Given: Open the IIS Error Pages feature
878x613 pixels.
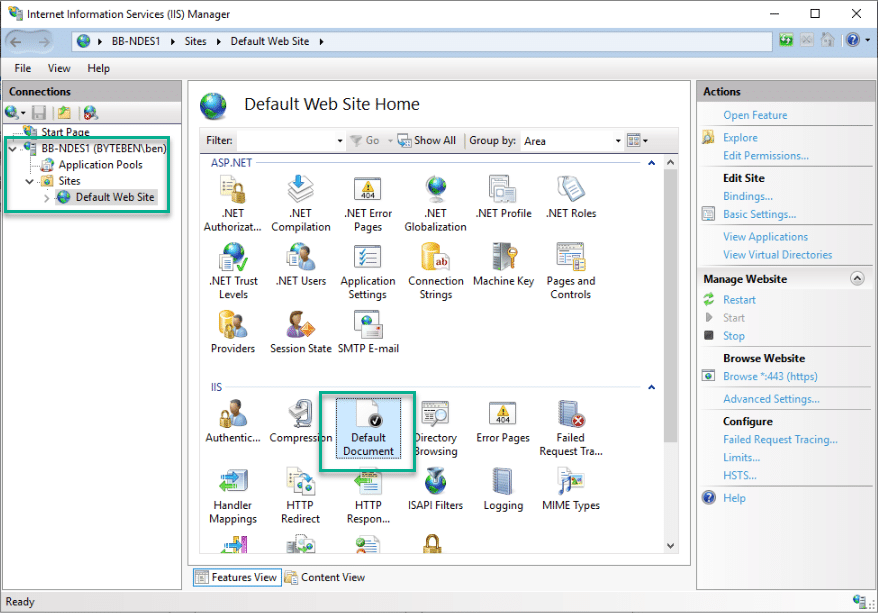Looking at the screenshot, I should point(503,421).
